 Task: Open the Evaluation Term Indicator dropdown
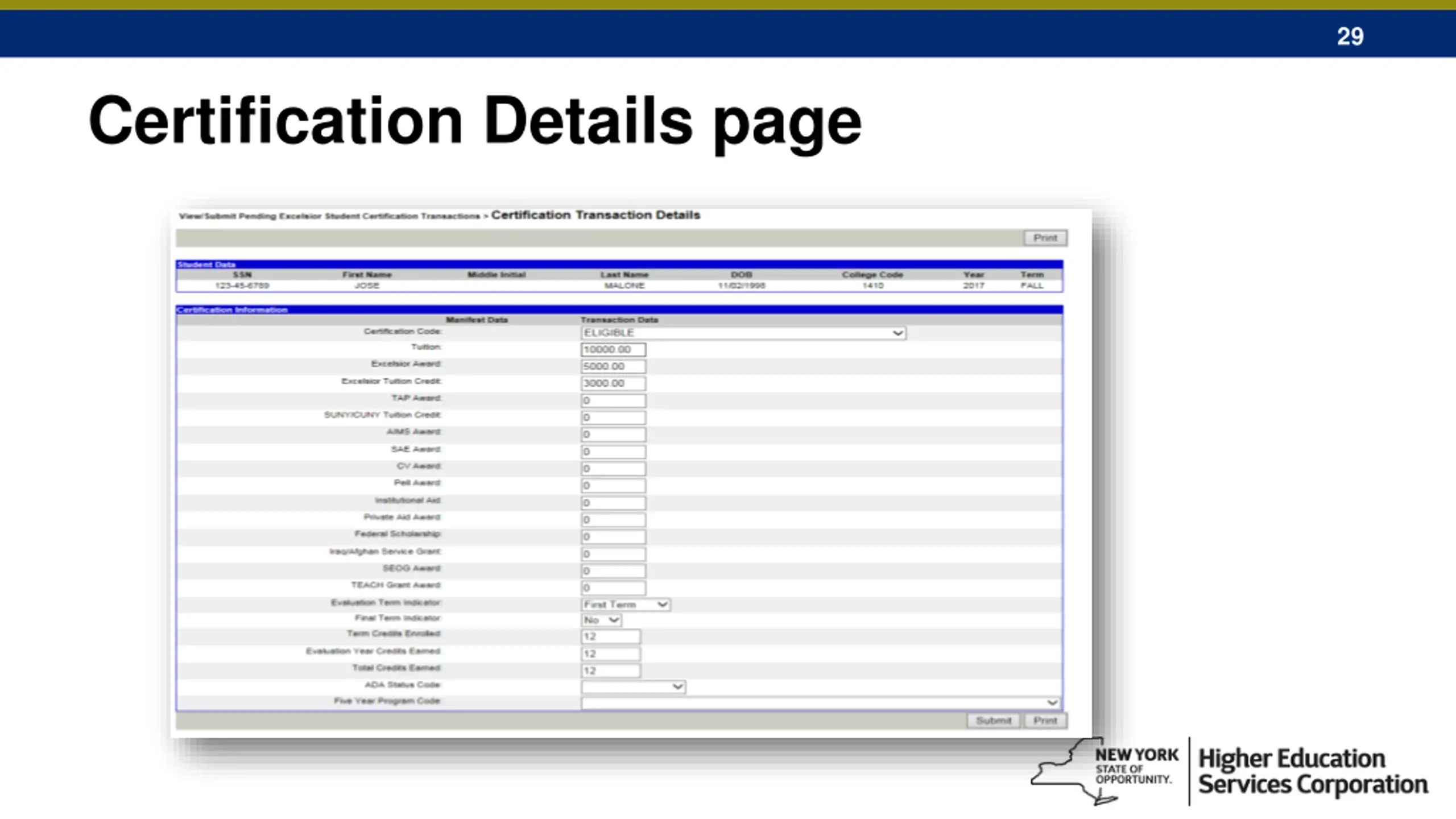click(x=626, y=605)
